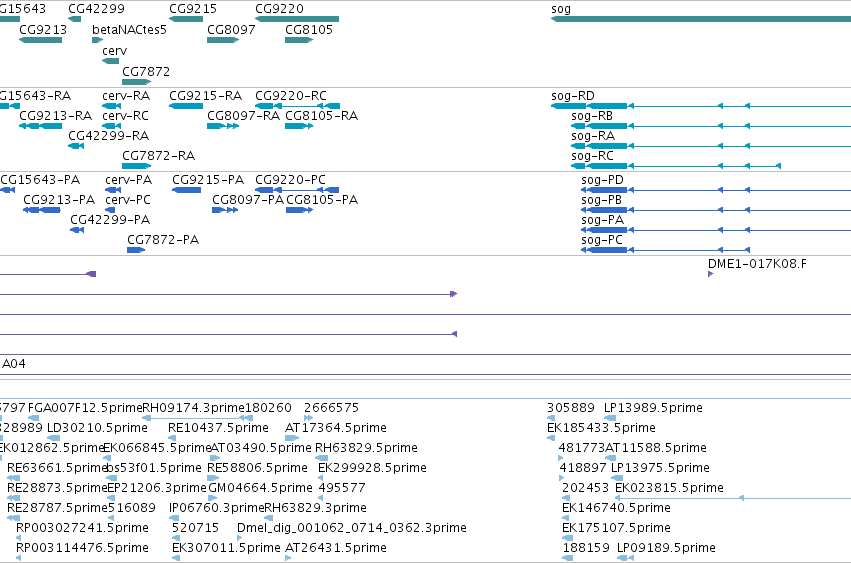Select transcript CG8097-RA
Viewport: 851px width, 563px height.
coord(223,126)
